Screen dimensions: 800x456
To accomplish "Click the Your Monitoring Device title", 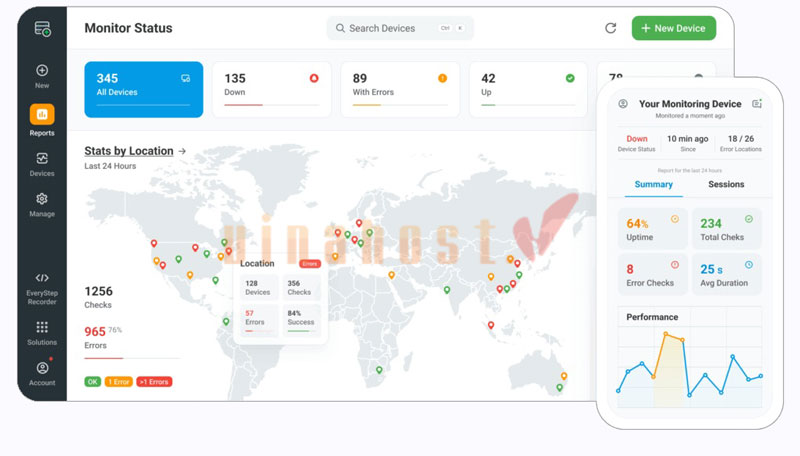I will point(690,104).
